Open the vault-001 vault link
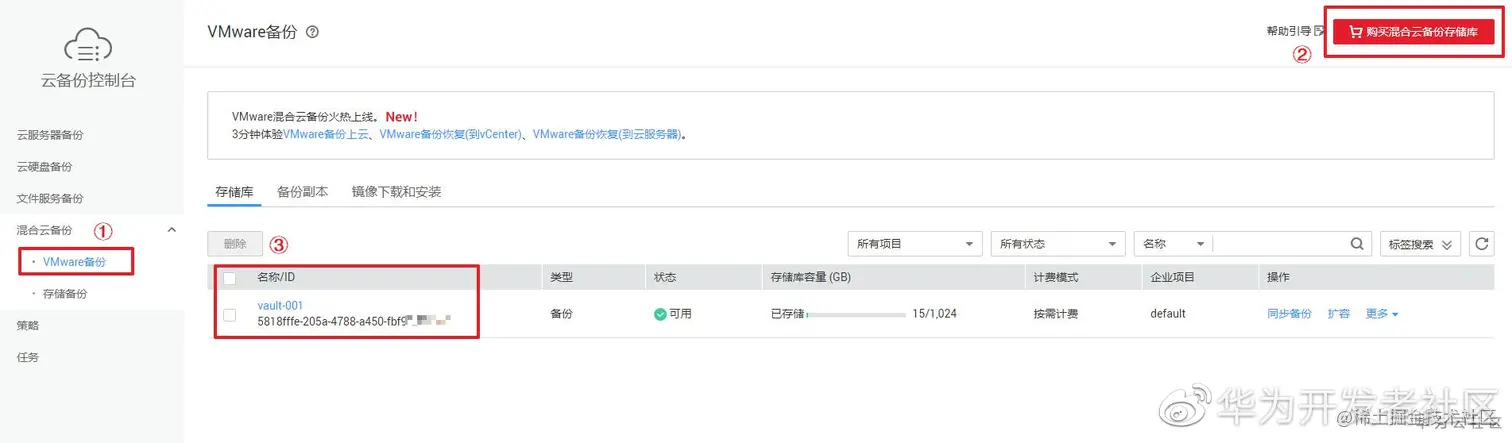The width and height of the screenshot is (1512, 443). click(x=280, y=306)
